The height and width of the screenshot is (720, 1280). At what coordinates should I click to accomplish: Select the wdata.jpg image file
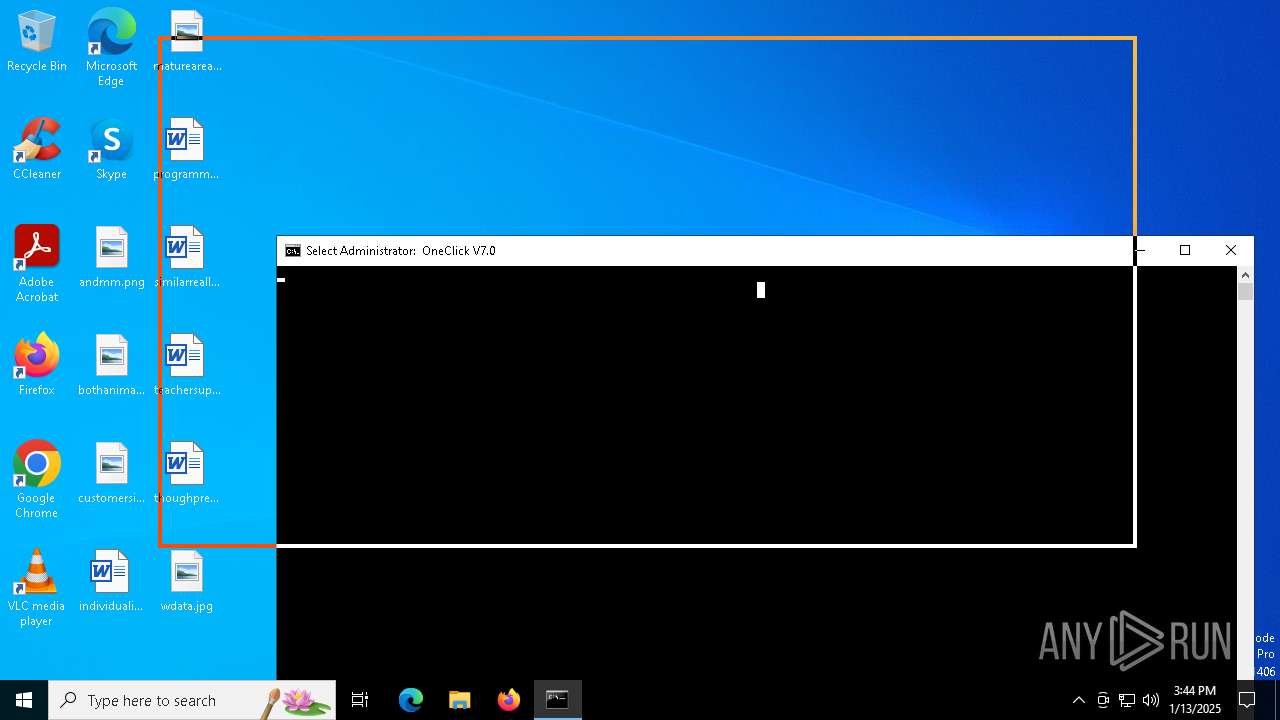[x=186, y=581]
